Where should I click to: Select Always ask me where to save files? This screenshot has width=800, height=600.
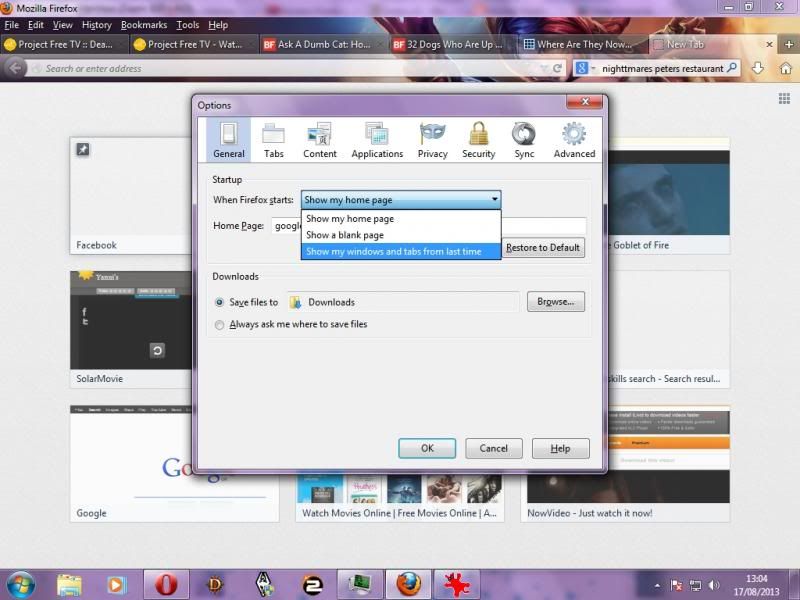tap(220, 324)
